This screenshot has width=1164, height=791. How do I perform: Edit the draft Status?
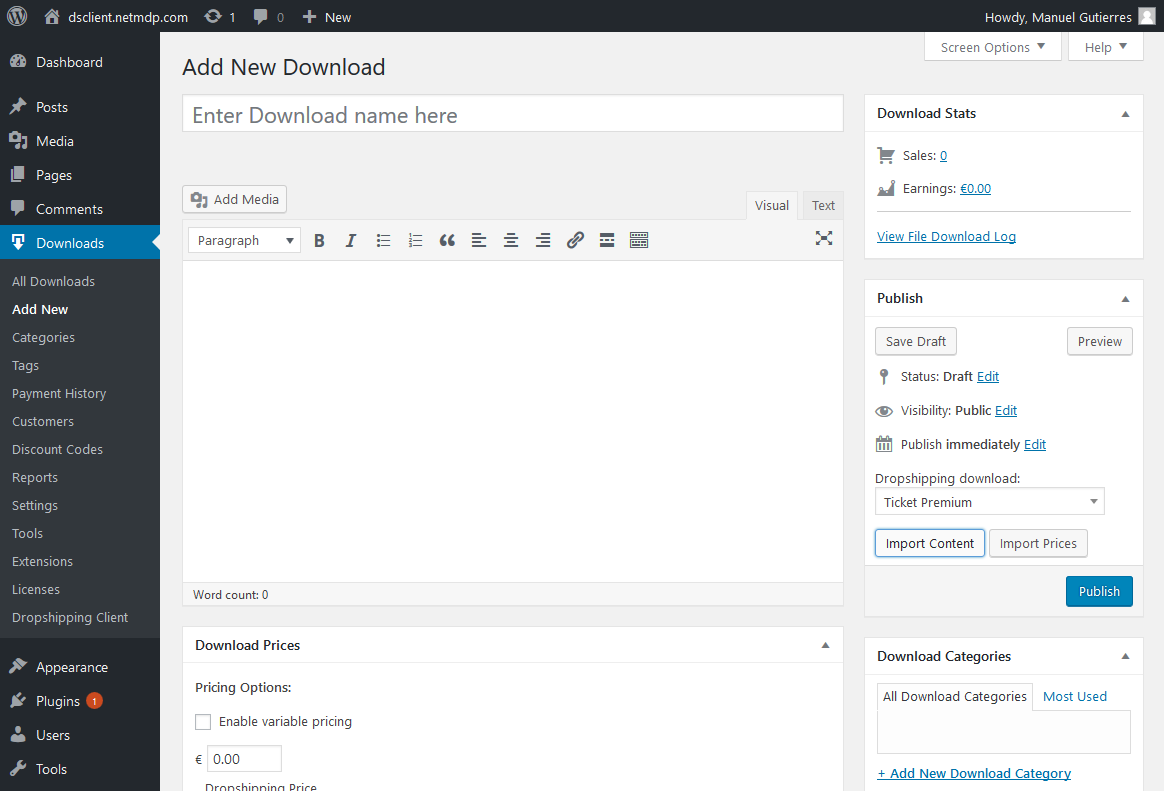(987, 376)
